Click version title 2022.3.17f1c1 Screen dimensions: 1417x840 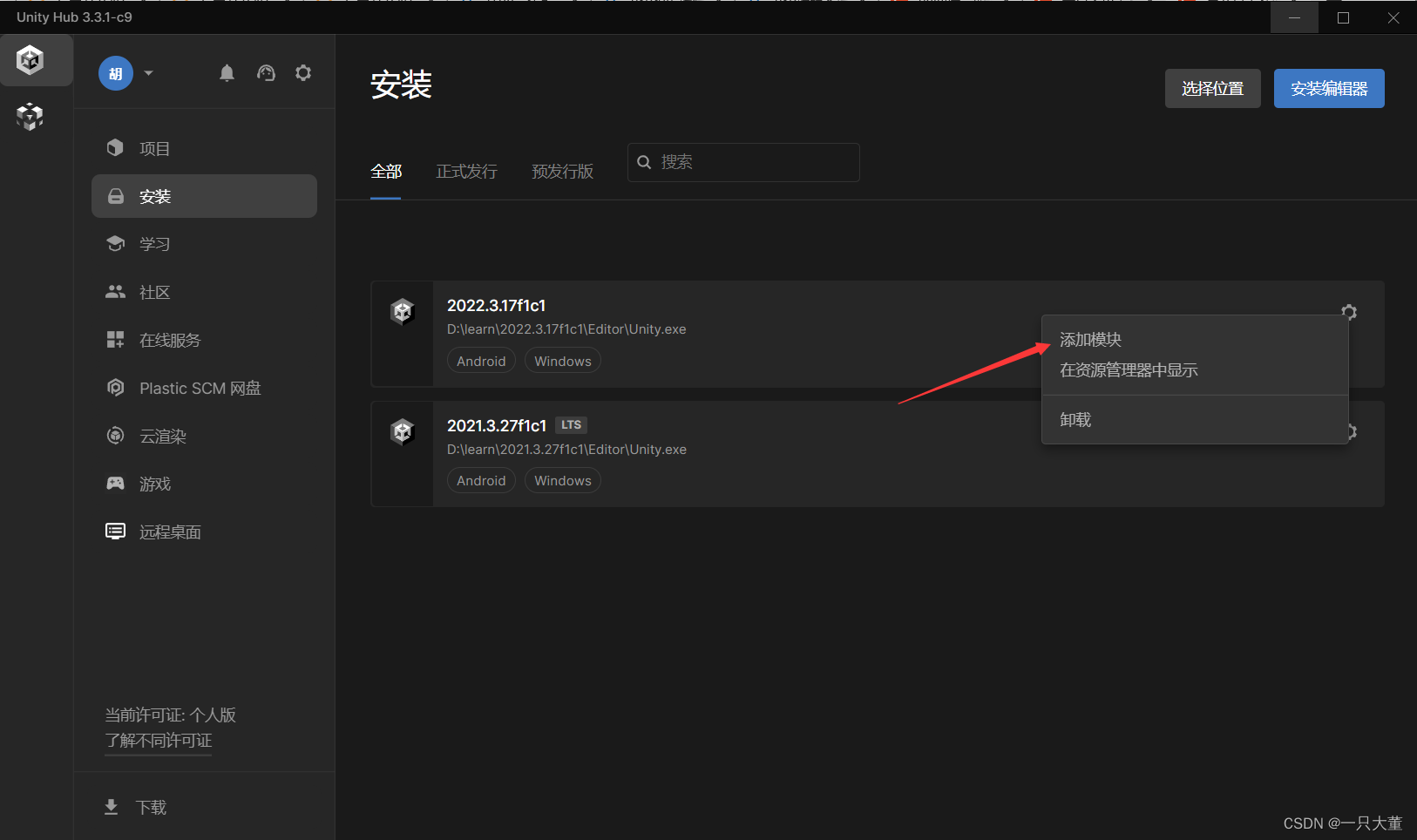tap(496, 305)
